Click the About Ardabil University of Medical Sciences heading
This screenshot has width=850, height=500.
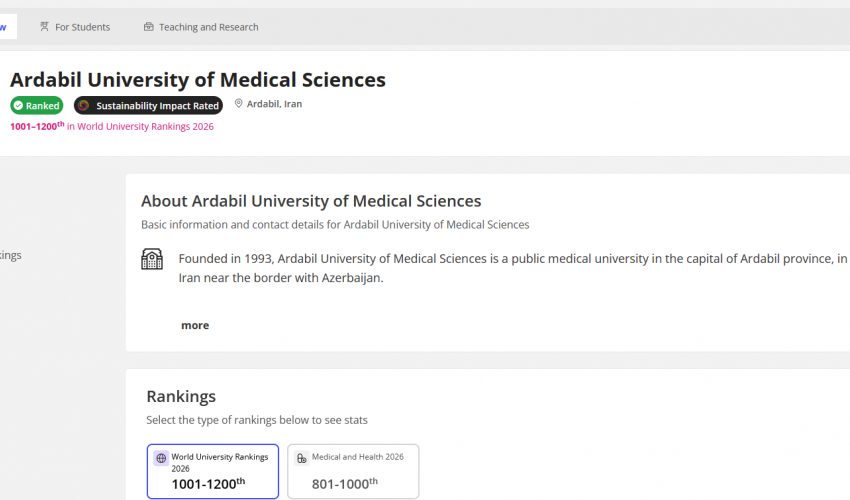pyautogui.click(x=311, y=201)
